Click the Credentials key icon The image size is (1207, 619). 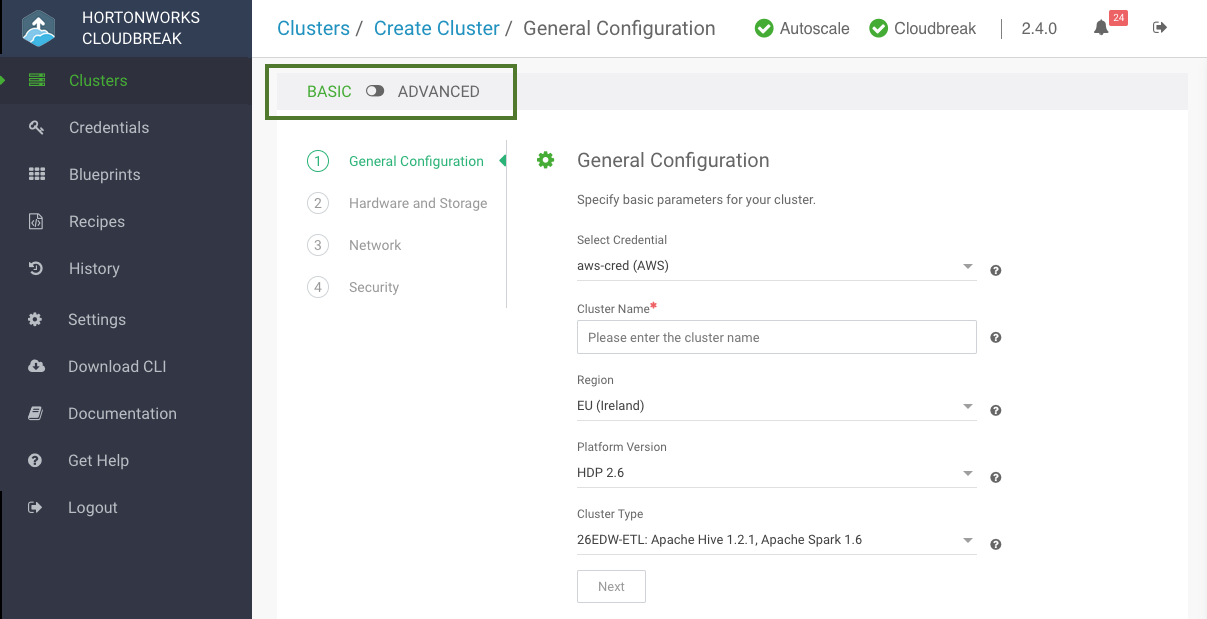pos(37,127)
